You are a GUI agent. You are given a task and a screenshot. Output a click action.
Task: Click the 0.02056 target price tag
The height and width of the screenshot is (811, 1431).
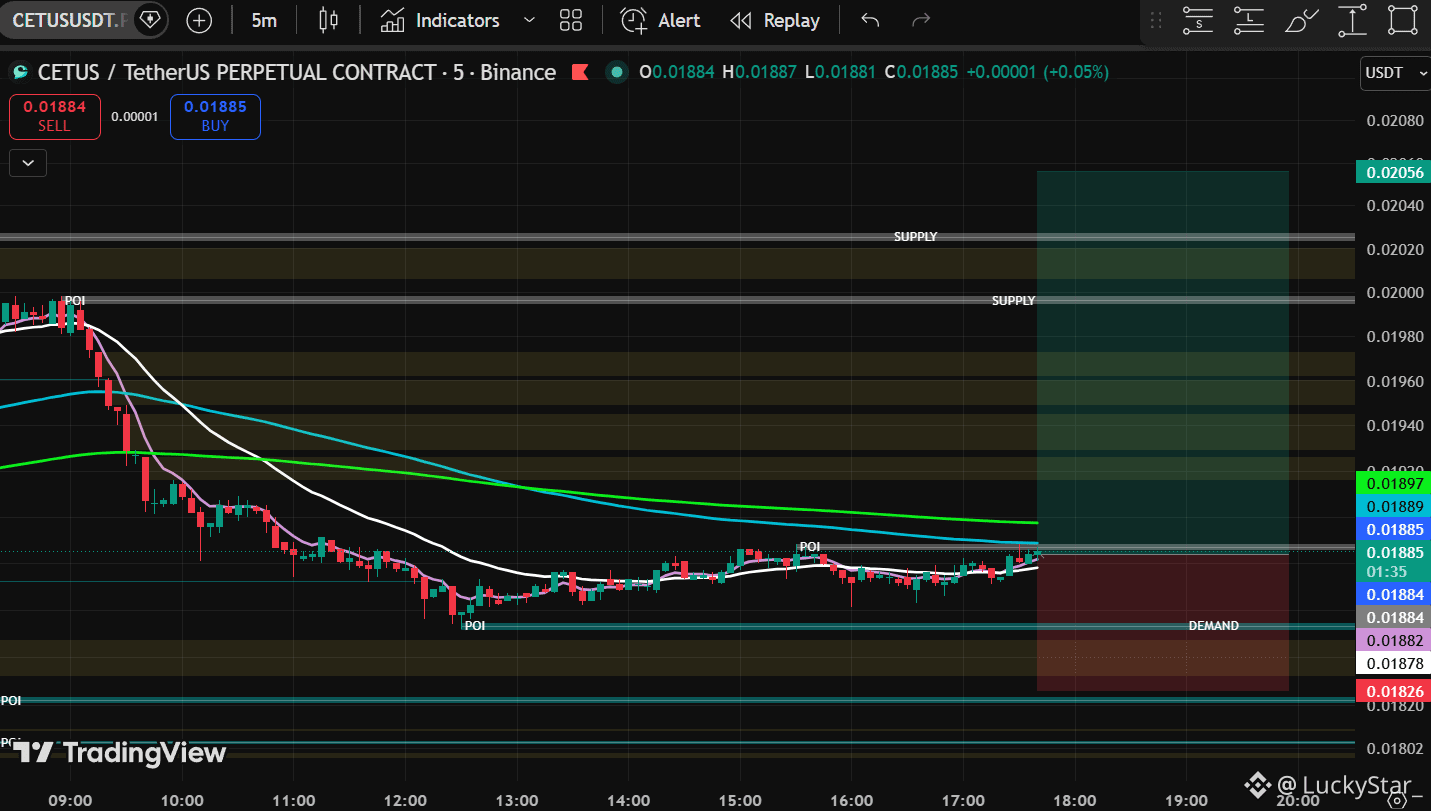click(1393, 172)
